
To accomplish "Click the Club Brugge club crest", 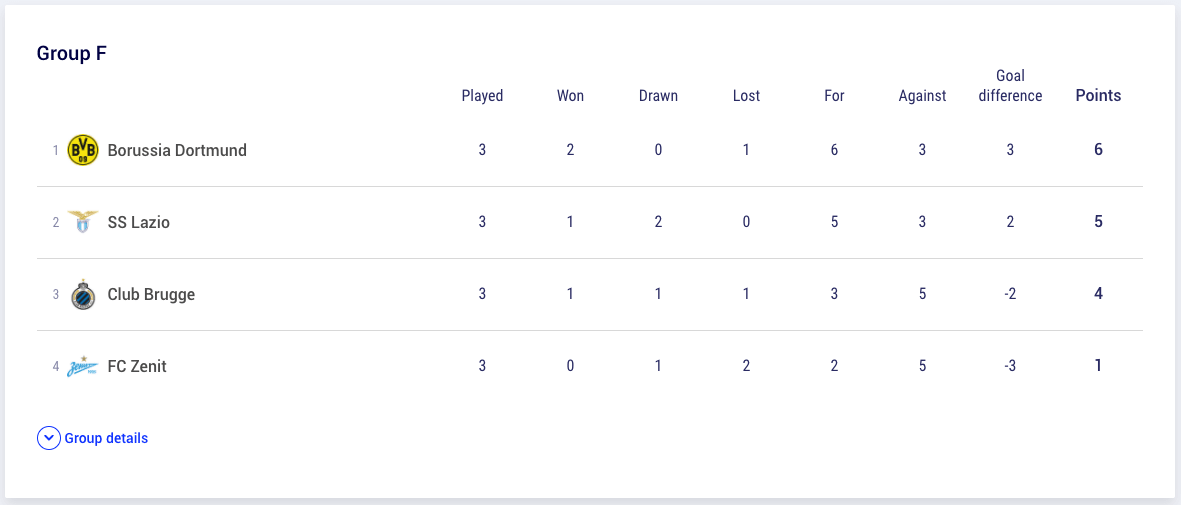I will click(83, 294).
